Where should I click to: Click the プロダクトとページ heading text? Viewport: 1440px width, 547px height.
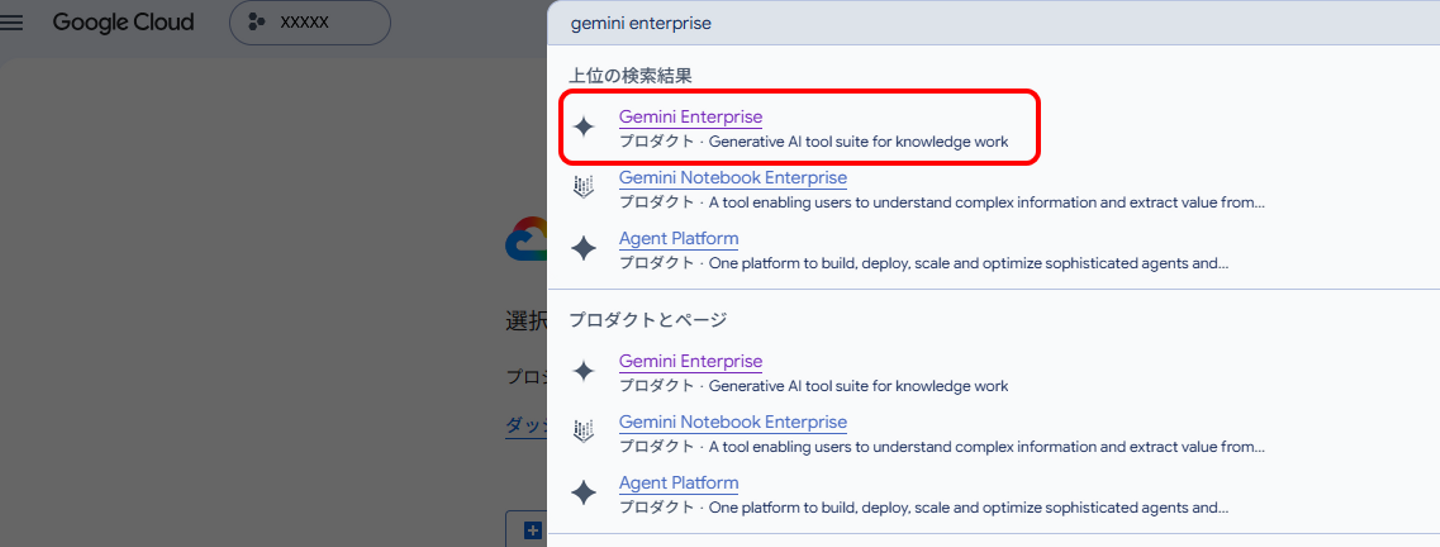click(648, 320)
